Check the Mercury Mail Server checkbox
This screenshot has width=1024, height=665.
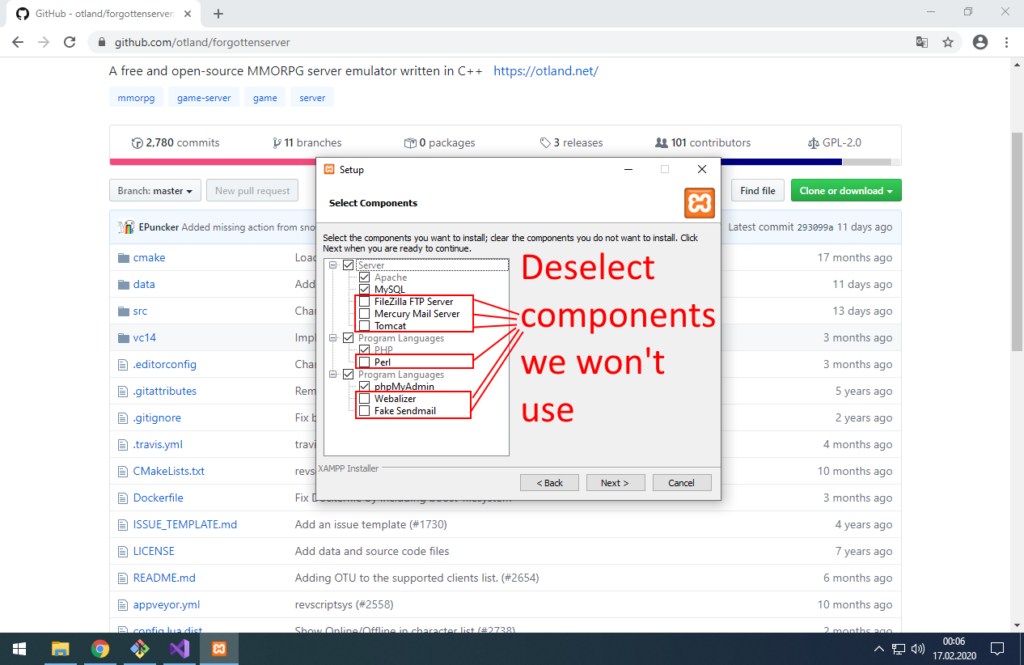364,314
